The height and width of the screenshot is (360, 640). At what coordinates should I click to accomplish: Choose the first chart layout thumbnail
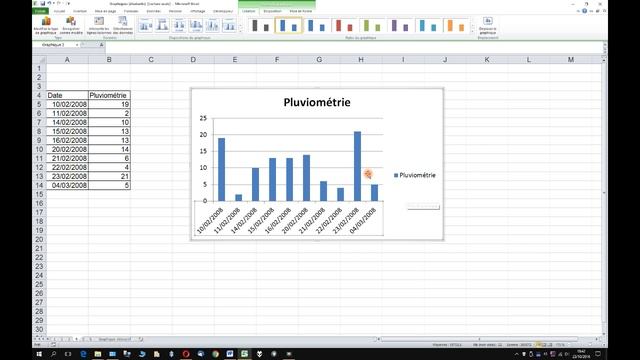145,25
